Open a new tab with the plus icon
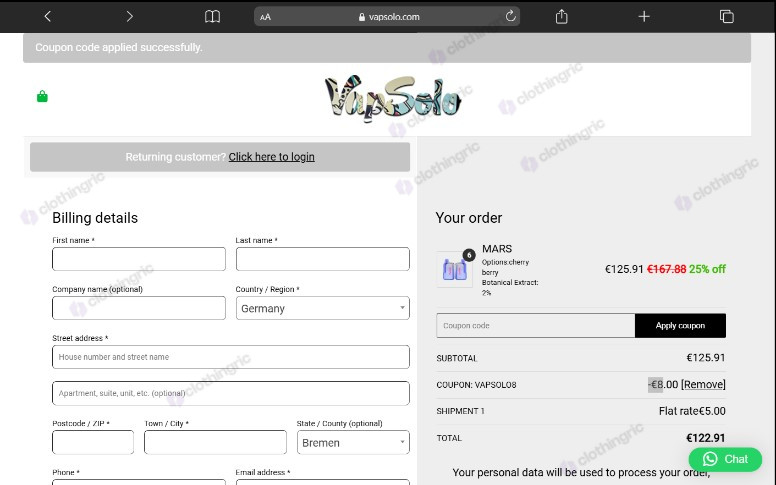 point(644,16)
